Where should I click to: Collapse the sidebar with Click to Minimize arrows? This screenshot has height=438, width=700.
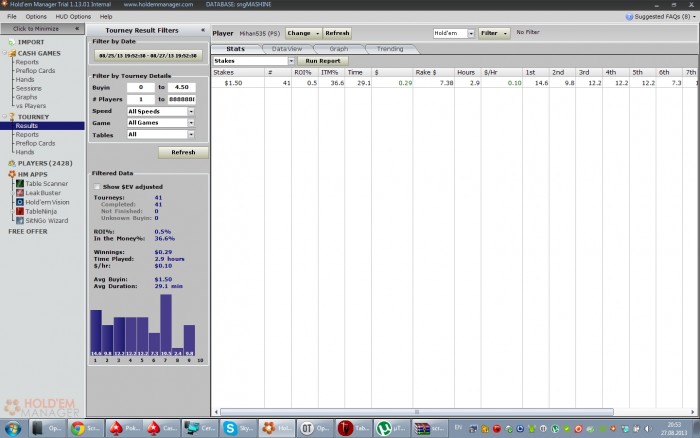[x=77, y=29]
